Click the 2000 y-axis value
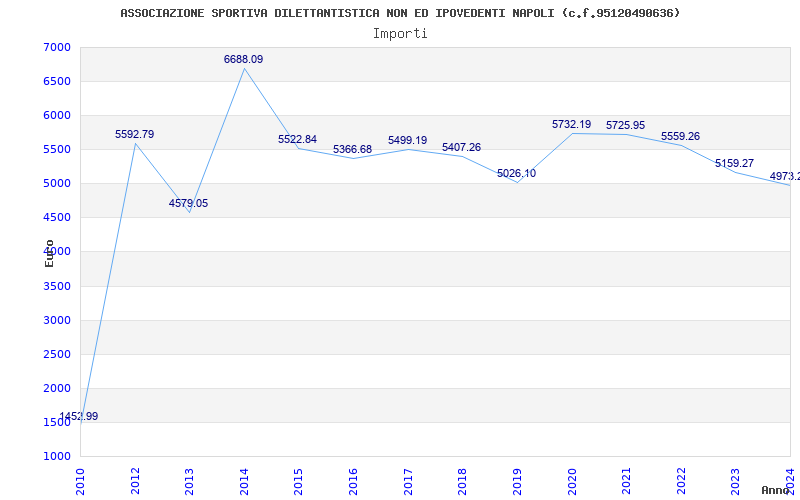This screenshot has width=800, height=500. click(x=57, y=388)
